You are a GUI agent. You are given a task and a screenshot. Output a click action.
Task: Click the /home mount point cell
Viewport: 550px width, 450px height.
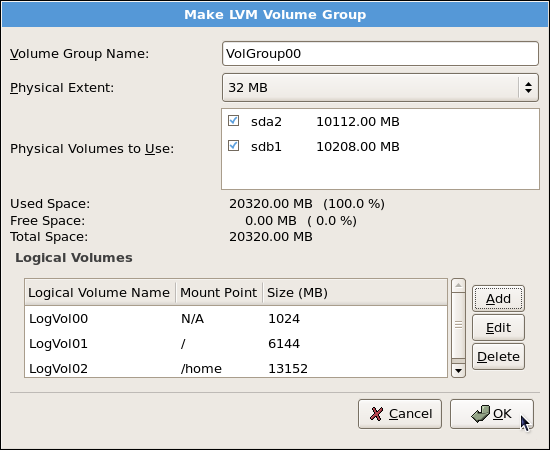pyautogui.click(x=201, y=369)
